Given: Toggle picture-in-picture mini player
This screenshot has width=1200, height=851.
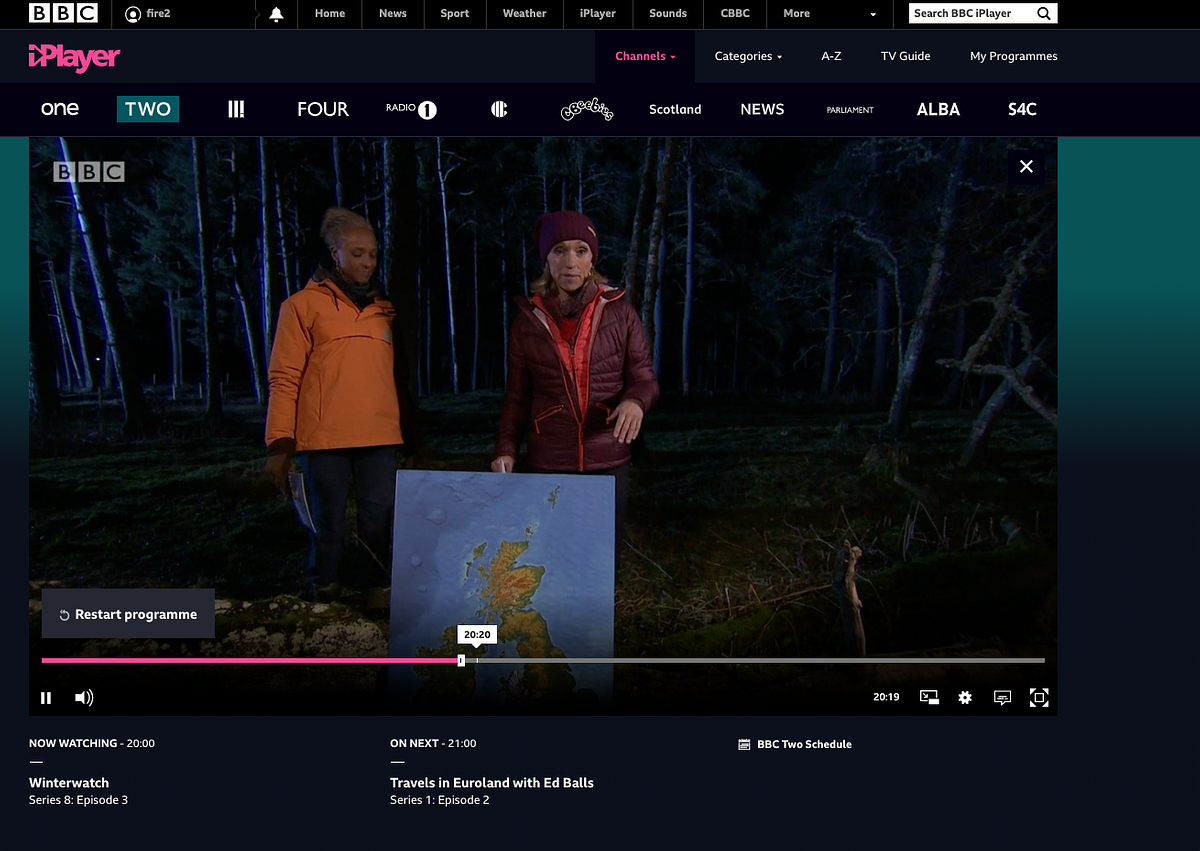Looking at the screenshot, I should click(x=929, y=698).
